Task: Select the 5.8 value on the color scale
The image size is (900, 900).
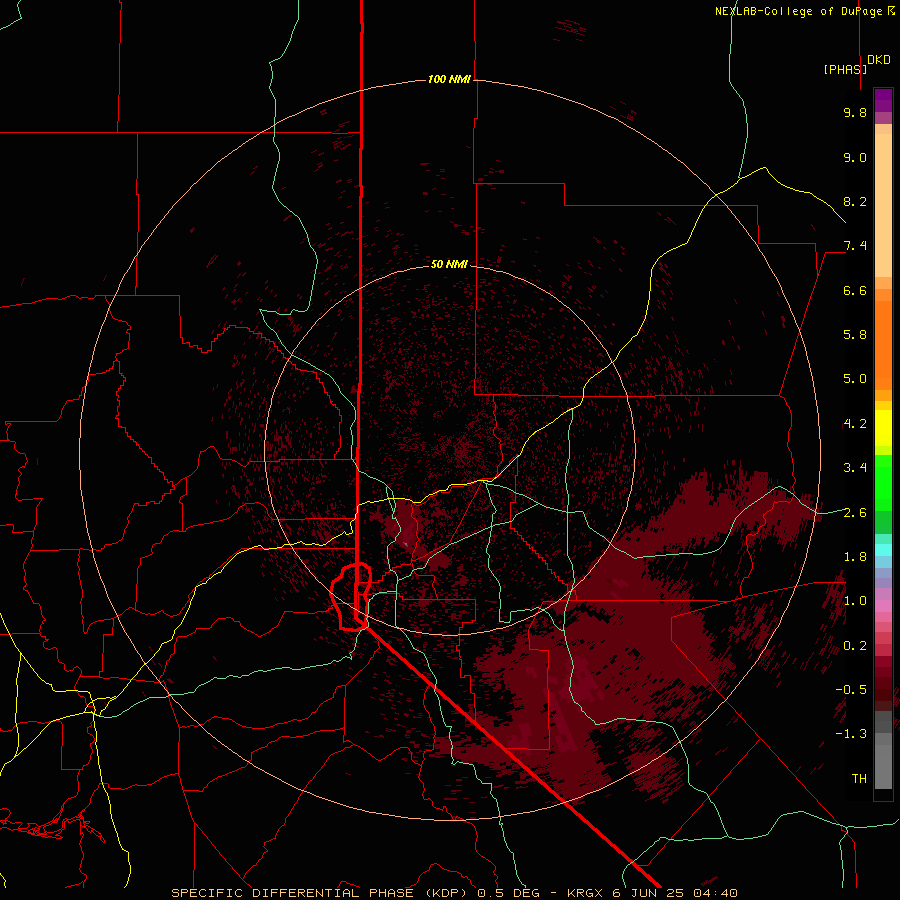Action: pos(855,335)
